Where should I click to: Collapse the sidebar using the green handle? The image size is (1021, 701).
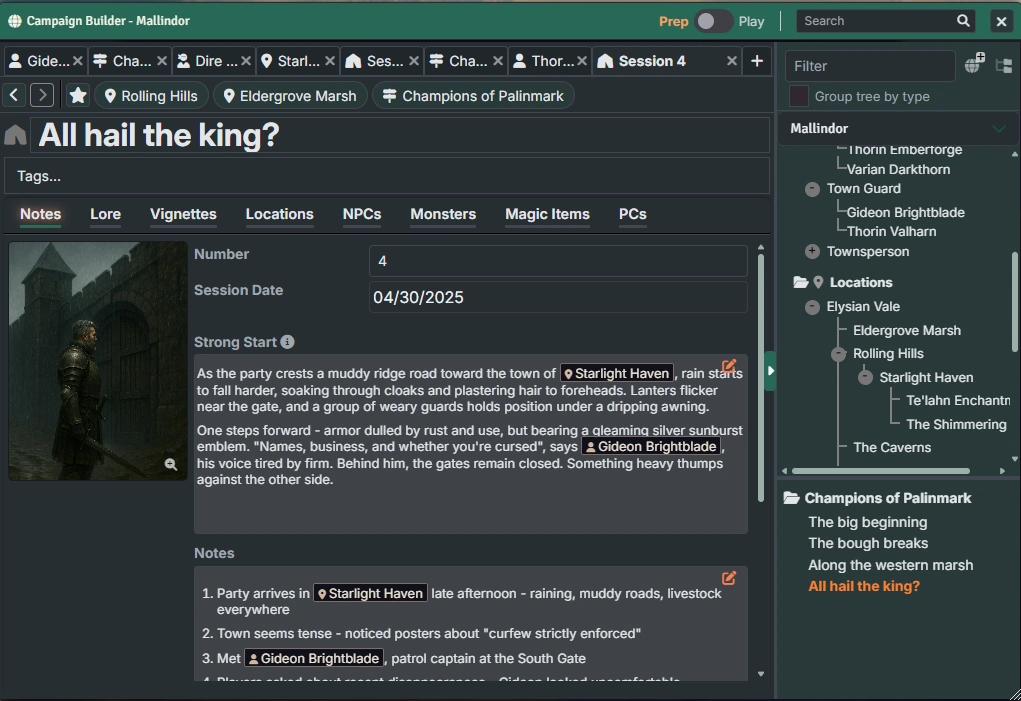point(770,371)
